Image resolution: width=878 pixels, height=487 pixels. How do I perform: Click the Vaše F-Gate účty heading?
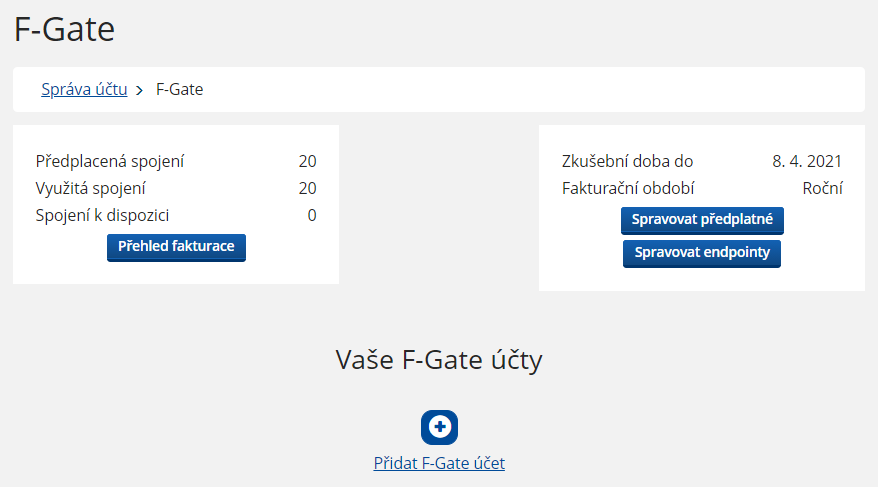(x=439, y=360)
